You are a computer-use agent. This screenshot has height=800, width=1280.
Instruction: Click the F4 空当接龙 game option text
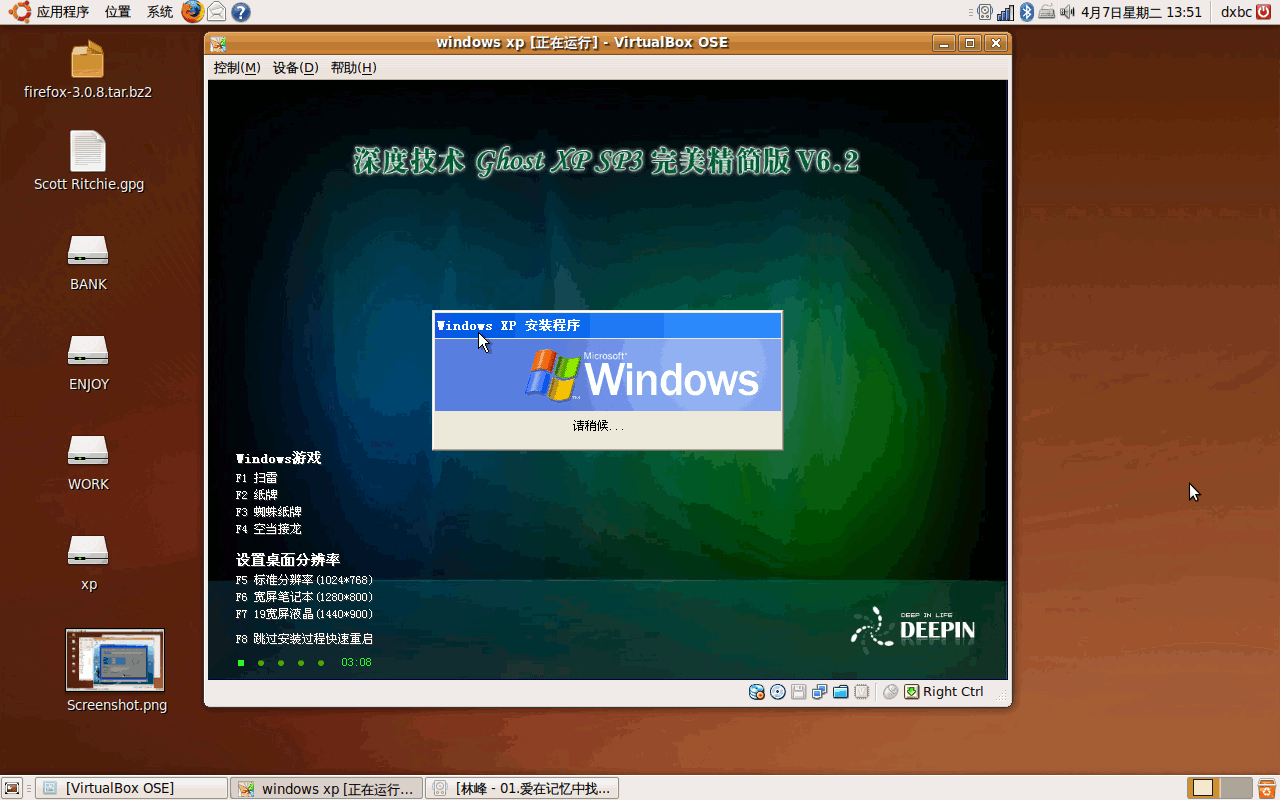tap(269, 529)
